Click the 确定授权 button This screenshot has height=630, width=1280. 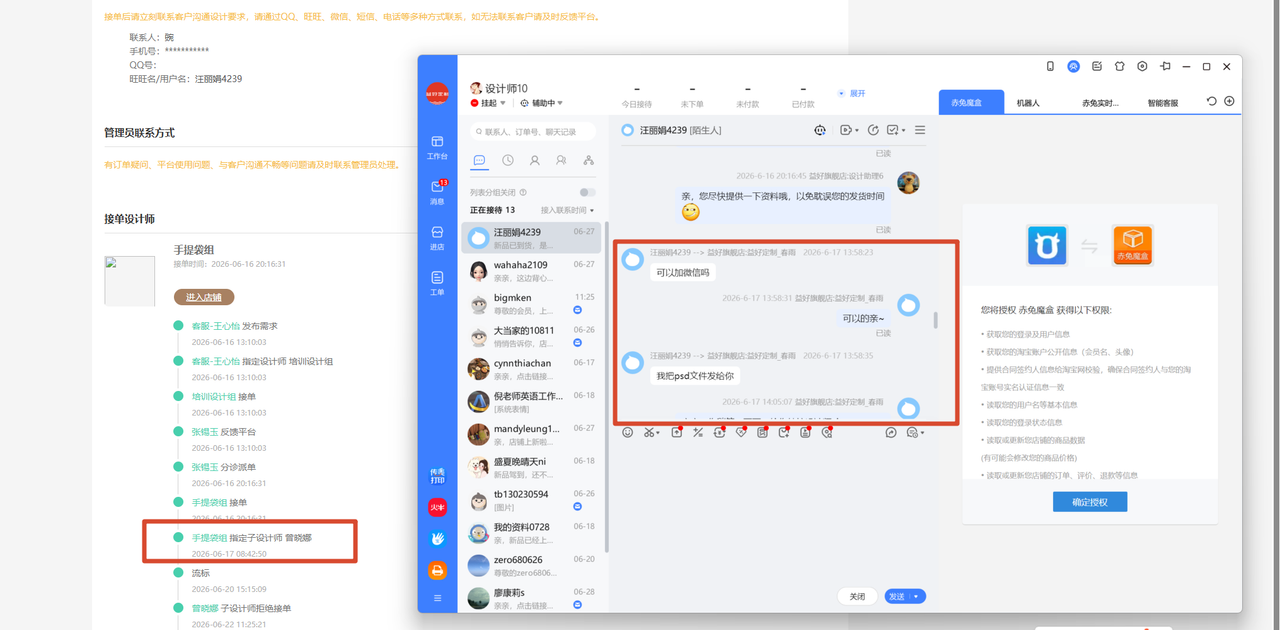[x=1090, y=502]
